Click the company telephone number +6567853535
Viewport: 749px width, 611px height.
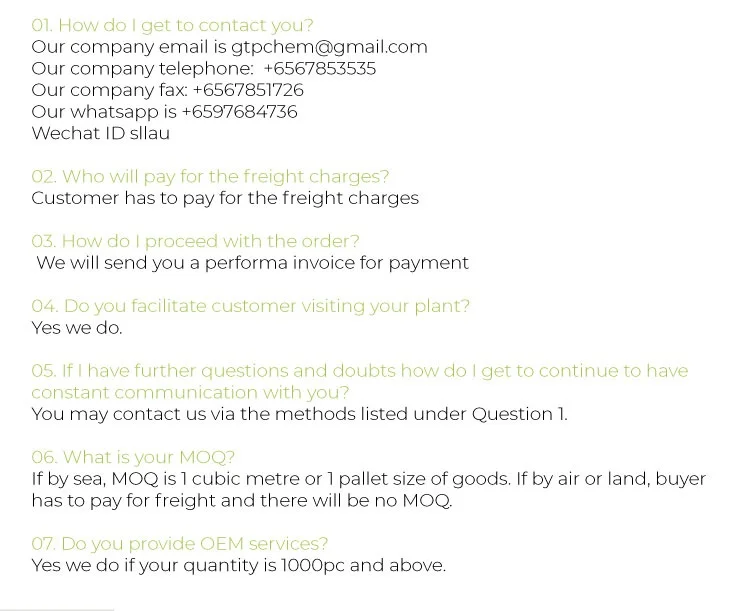[320, 69]
